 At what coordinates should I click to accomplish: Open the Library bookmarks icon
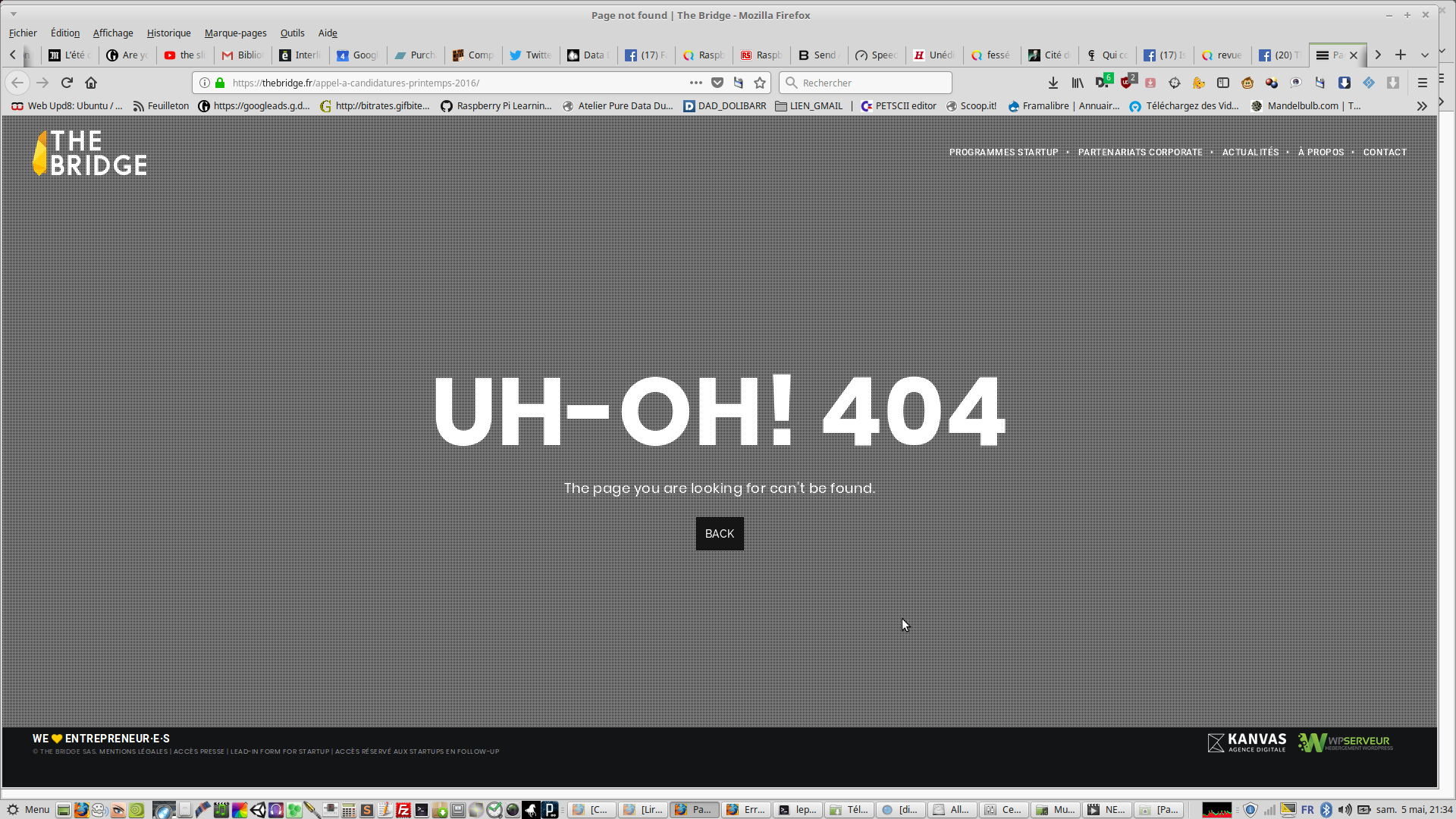point(1078,83)
